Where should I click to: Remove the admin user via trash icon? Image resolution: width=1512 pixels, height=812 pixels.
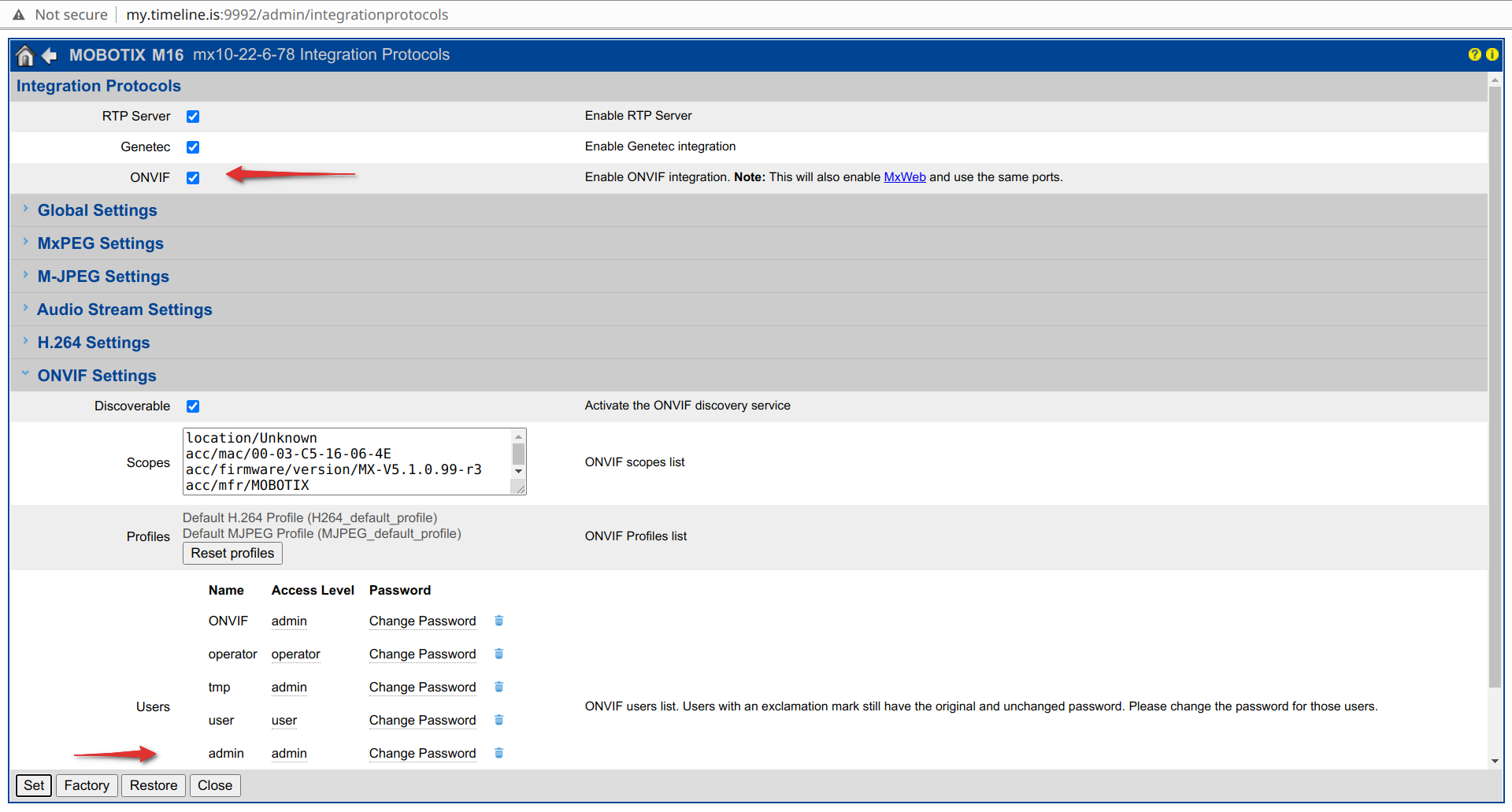[498, 753]
